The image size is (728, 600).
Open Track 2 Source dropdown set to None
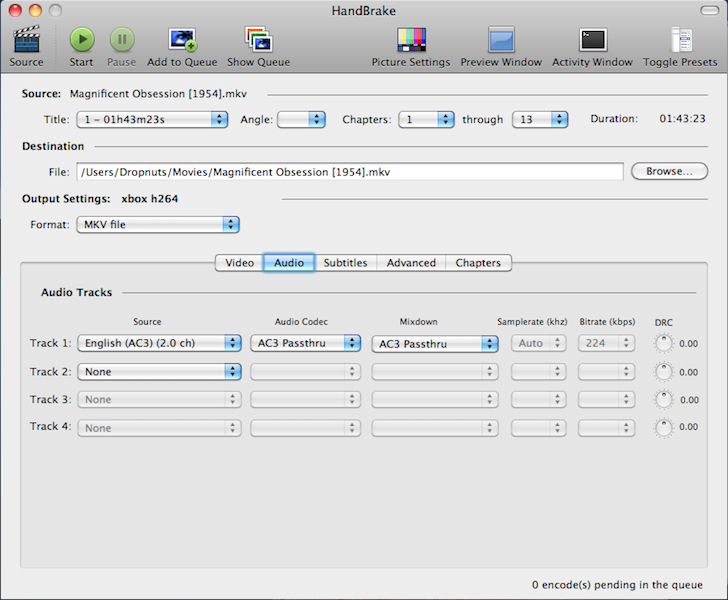click(159, 372)
